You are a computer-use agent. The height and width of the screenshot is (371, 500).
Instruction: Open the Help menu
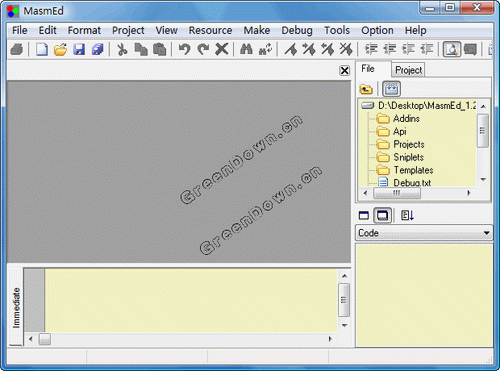tap(415, 30)
